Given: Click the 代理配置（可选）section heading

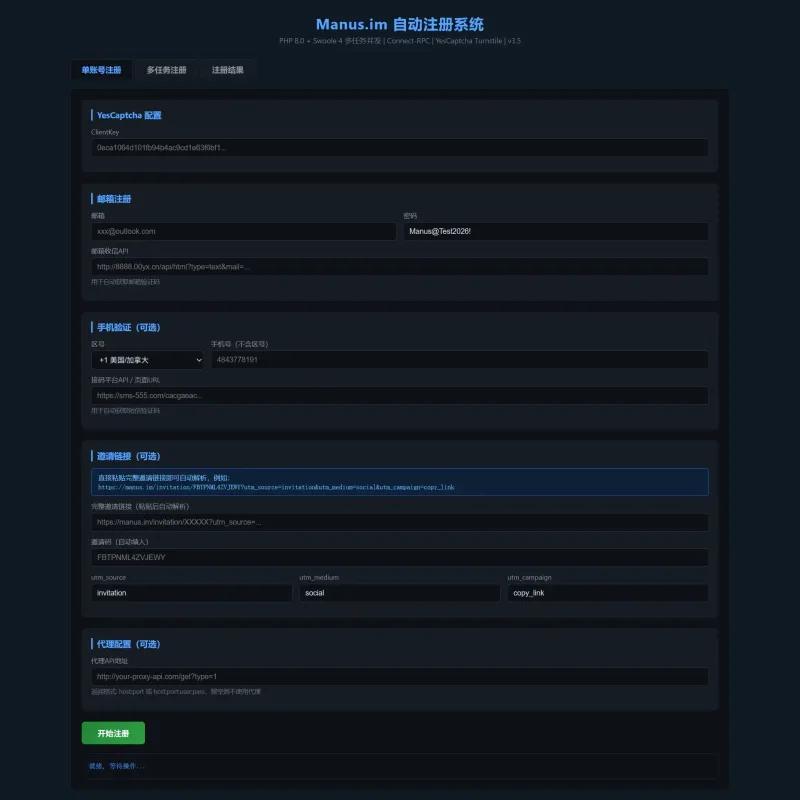Looking at the screenshot, I should [x=129, y=644].
